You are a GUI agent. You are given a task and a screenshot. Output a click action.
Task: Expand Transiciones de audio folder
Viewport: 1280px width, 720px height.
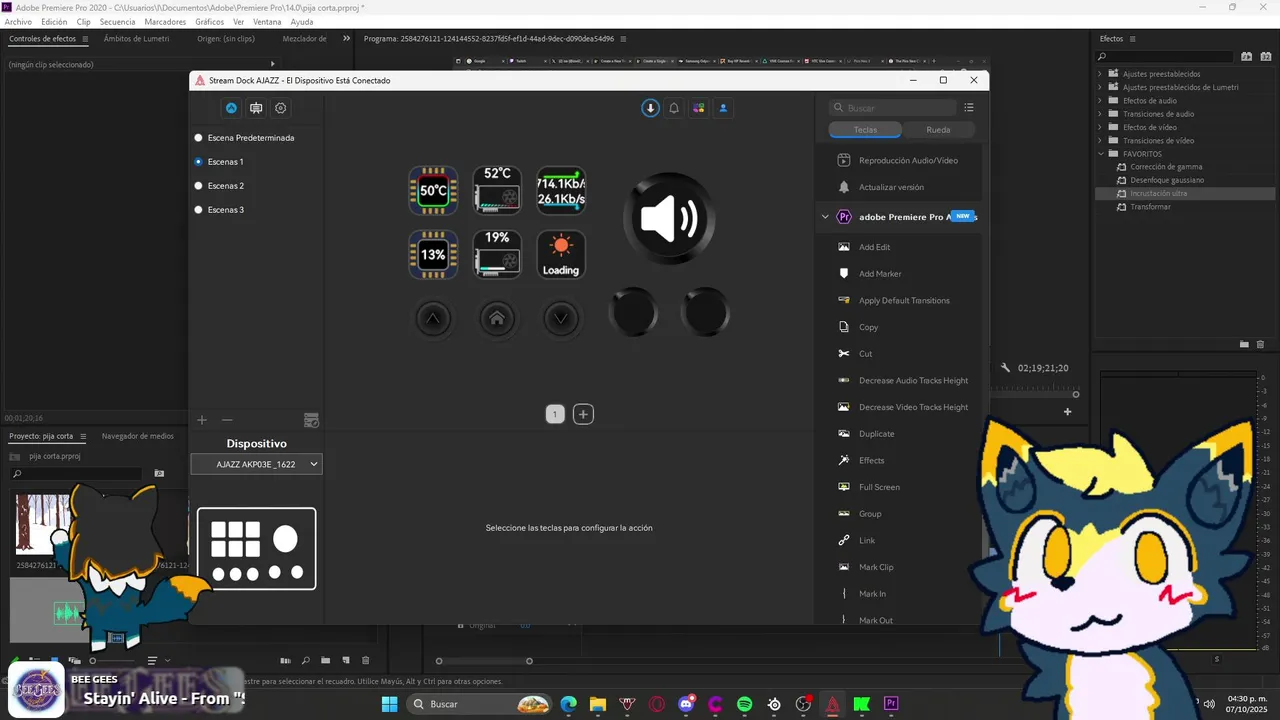(x=1100, y=114)
